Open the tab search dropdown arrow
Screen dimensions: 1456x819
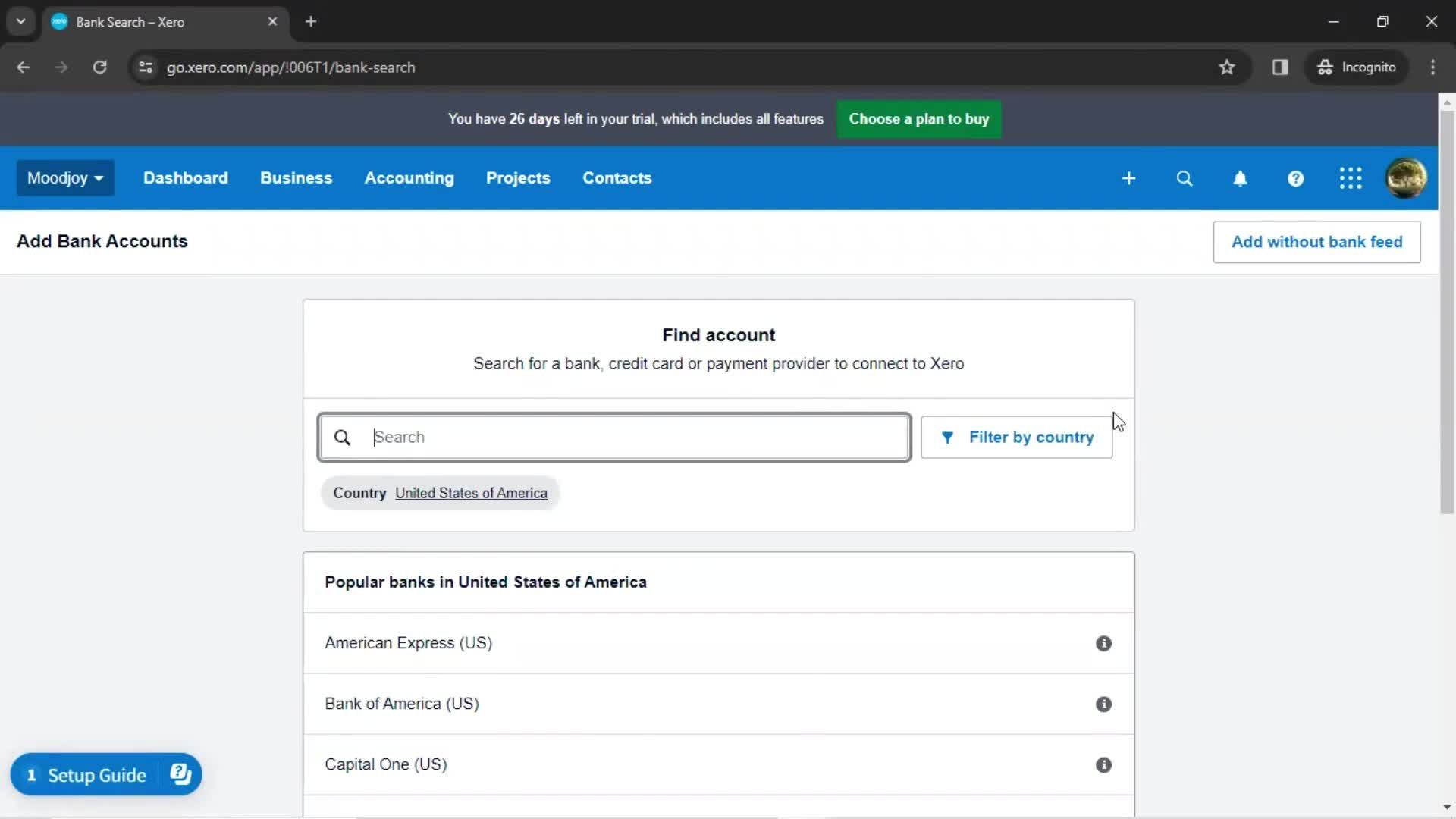pyautogui.click(x=20, y=22)
